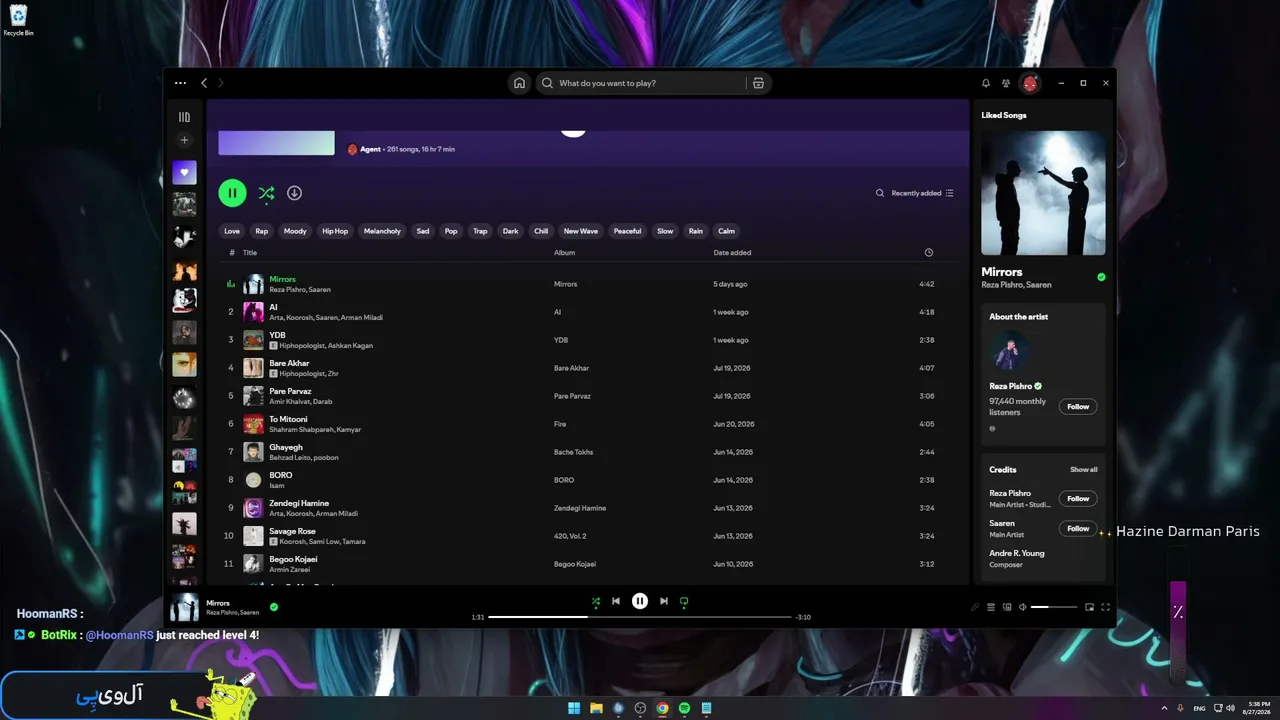Open the mini player
1280x720 pixels.
[1089, 607]
